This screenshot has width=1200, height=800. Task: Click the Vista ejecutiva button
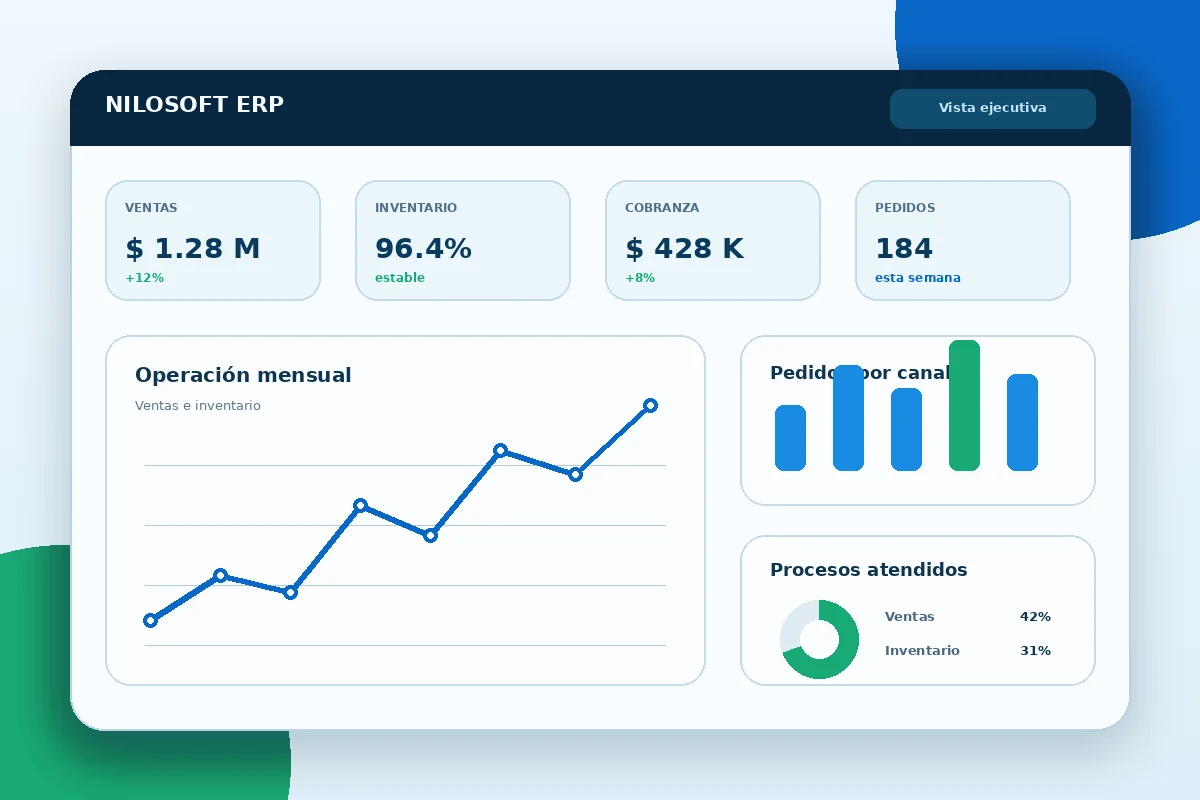(993, 108)
